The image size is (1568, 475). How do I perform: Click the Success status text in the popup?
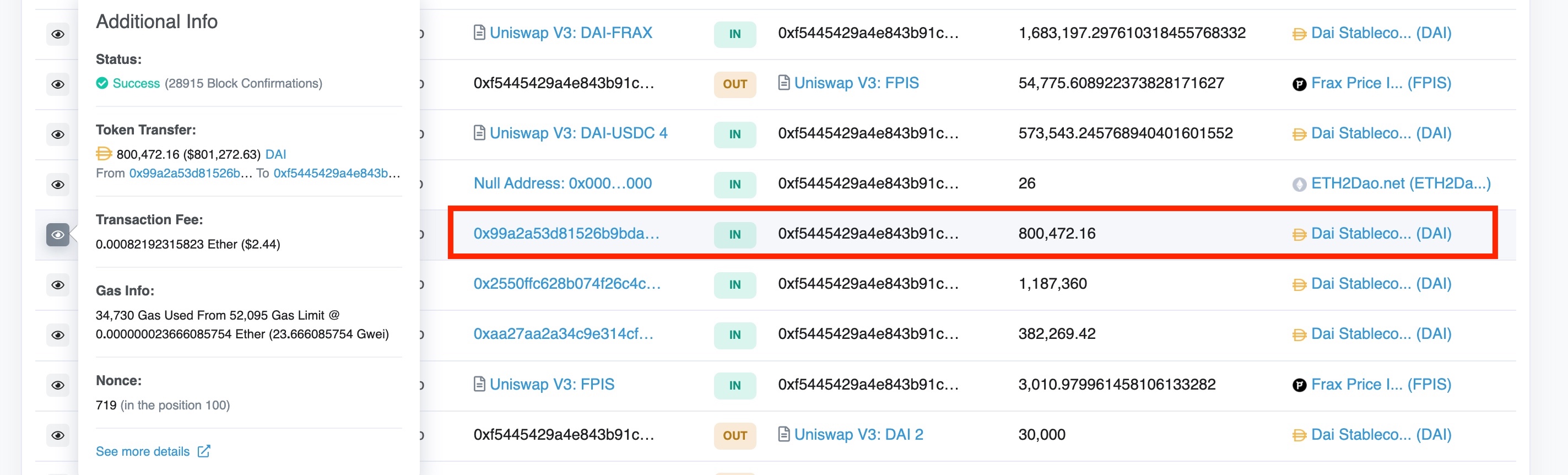point(136,83)
